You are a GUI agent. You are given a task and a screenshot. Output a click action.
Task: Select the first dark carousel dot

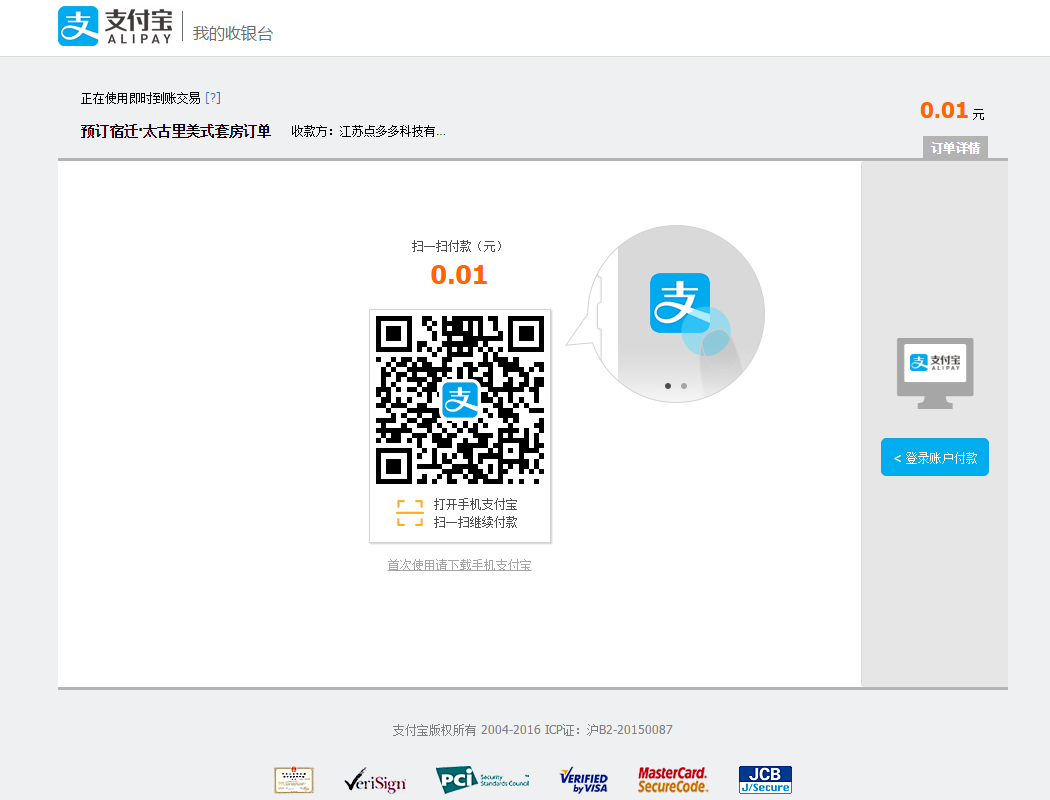pyautogui.click(x=667, y=385)
